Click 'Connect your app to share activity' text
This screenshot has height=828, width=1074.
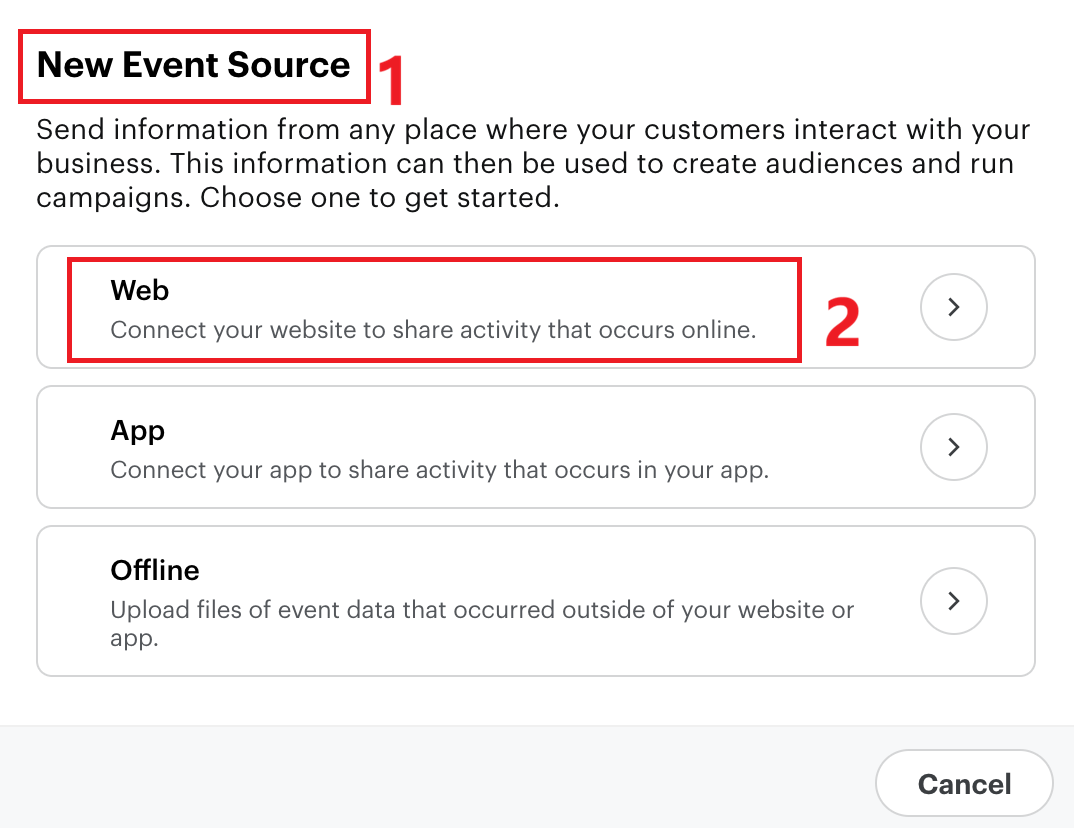click(x=439, y=470)
